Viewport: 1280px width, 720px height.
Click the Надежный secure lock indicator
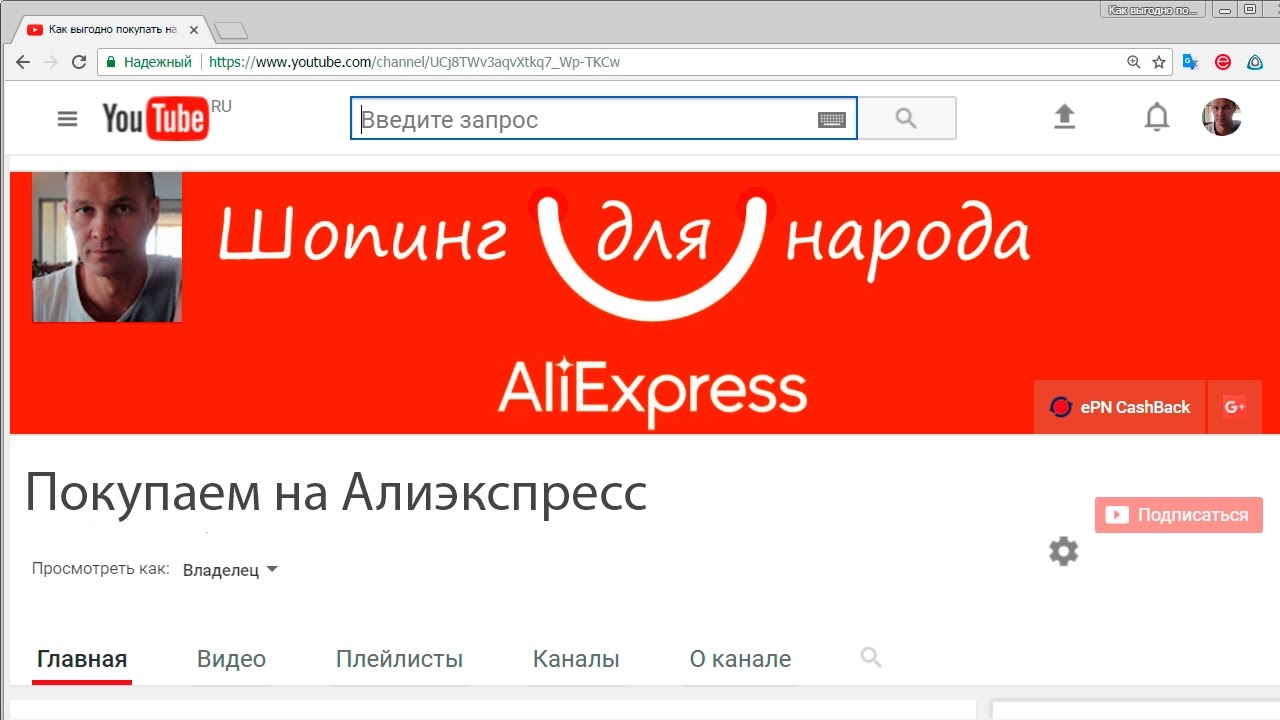148,62
